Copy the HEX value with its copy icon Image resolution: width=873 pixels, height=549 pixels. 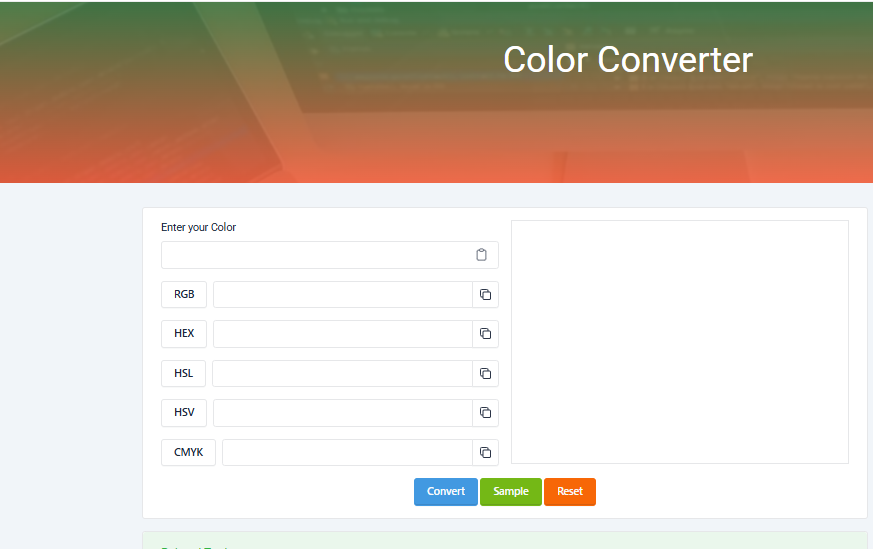[x=485, y=334]
